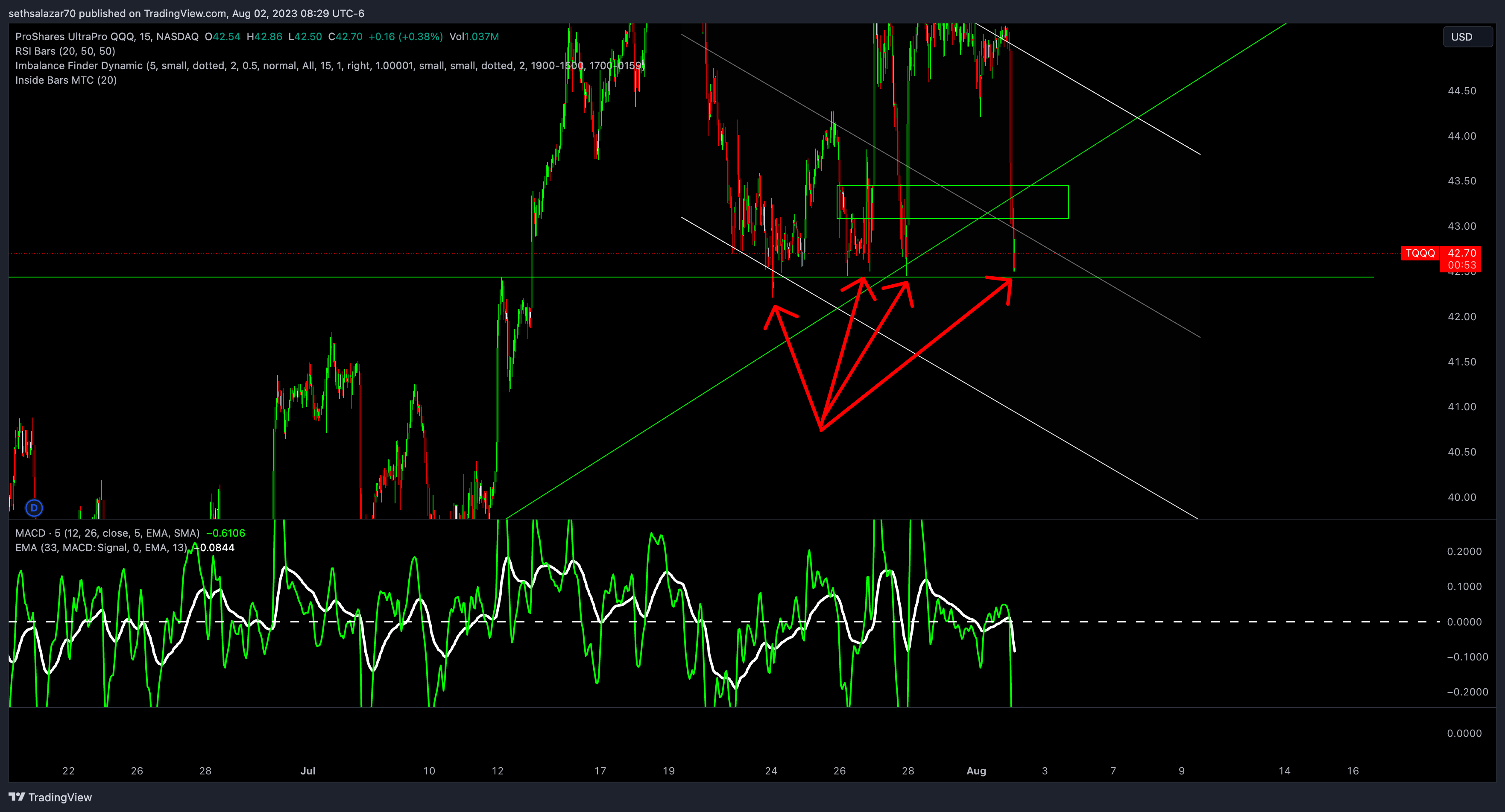Click the opening price value O42.54
The height and width of the screenshot is (812, 1505).
coord(223,36)
